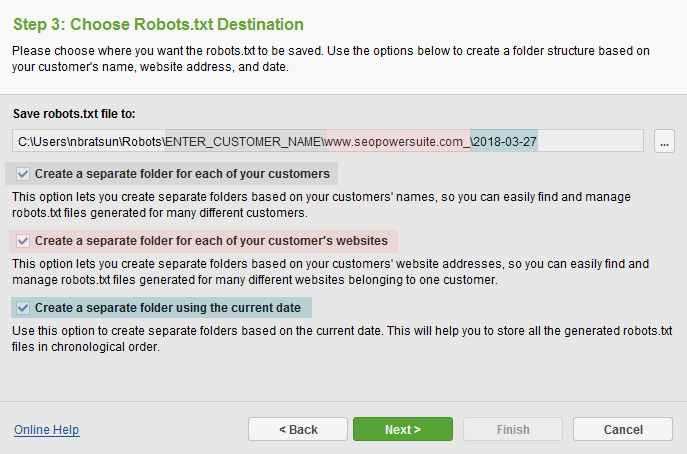Proceed with the green Next button
This screenshot has height=454, width=687.
[403, 429]
